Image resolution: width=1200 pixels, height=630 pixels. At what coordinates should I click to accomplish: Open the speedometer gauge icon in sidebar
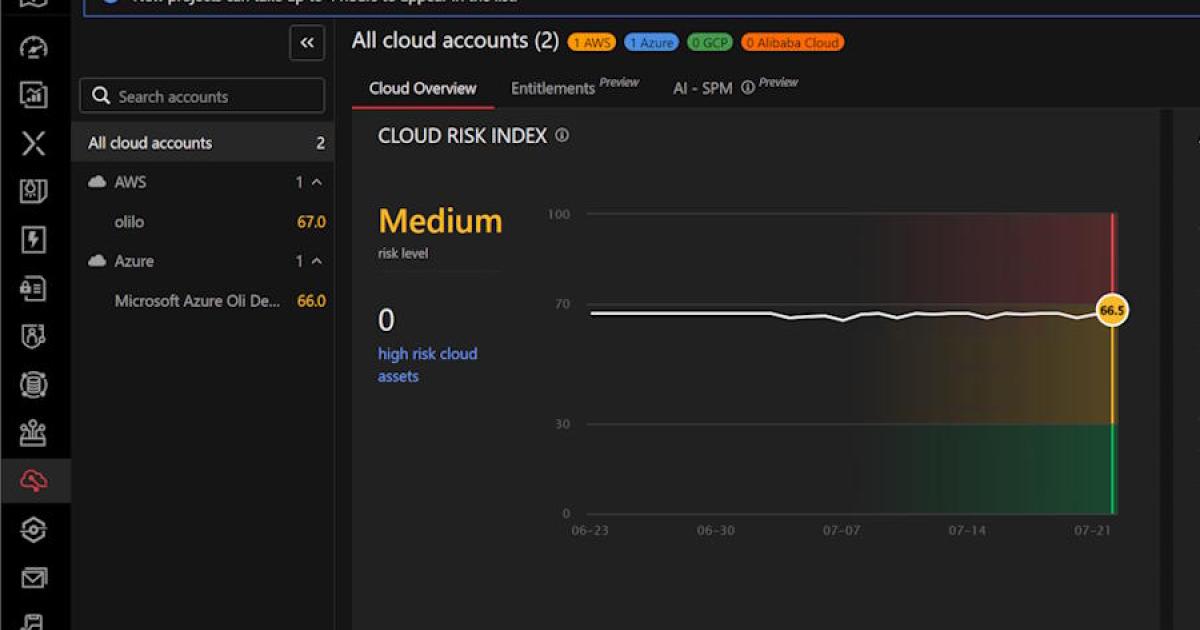click(x=34, y=46)
